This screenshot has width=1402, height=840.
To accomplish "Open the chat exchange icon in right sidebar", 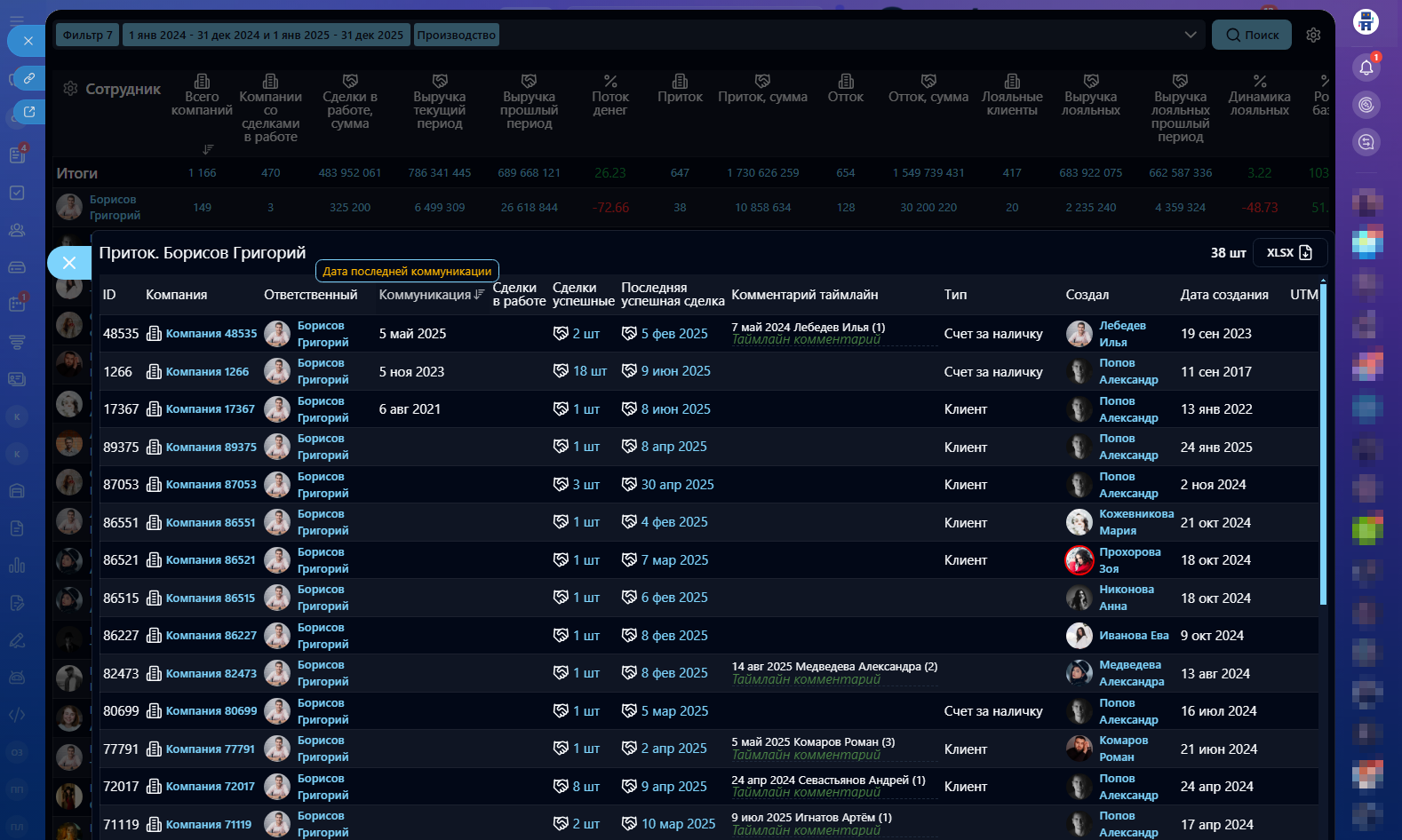I will coord(1366,142).
